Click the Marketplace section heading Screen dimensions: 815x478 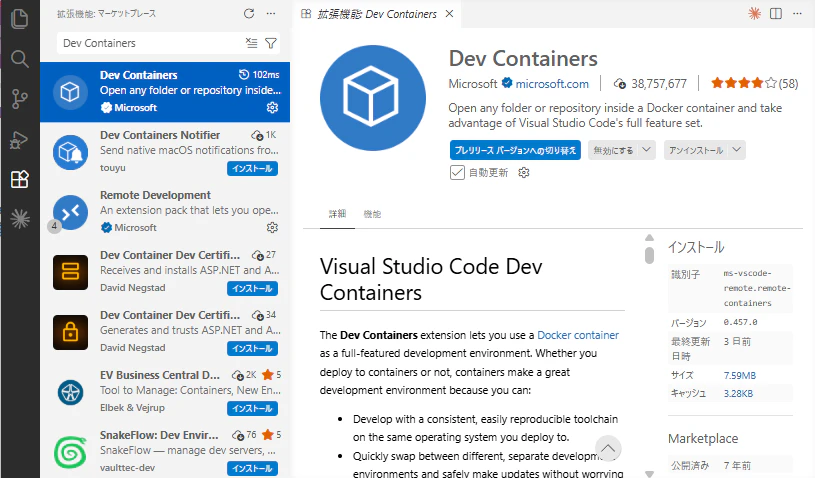tap(703, 439)
